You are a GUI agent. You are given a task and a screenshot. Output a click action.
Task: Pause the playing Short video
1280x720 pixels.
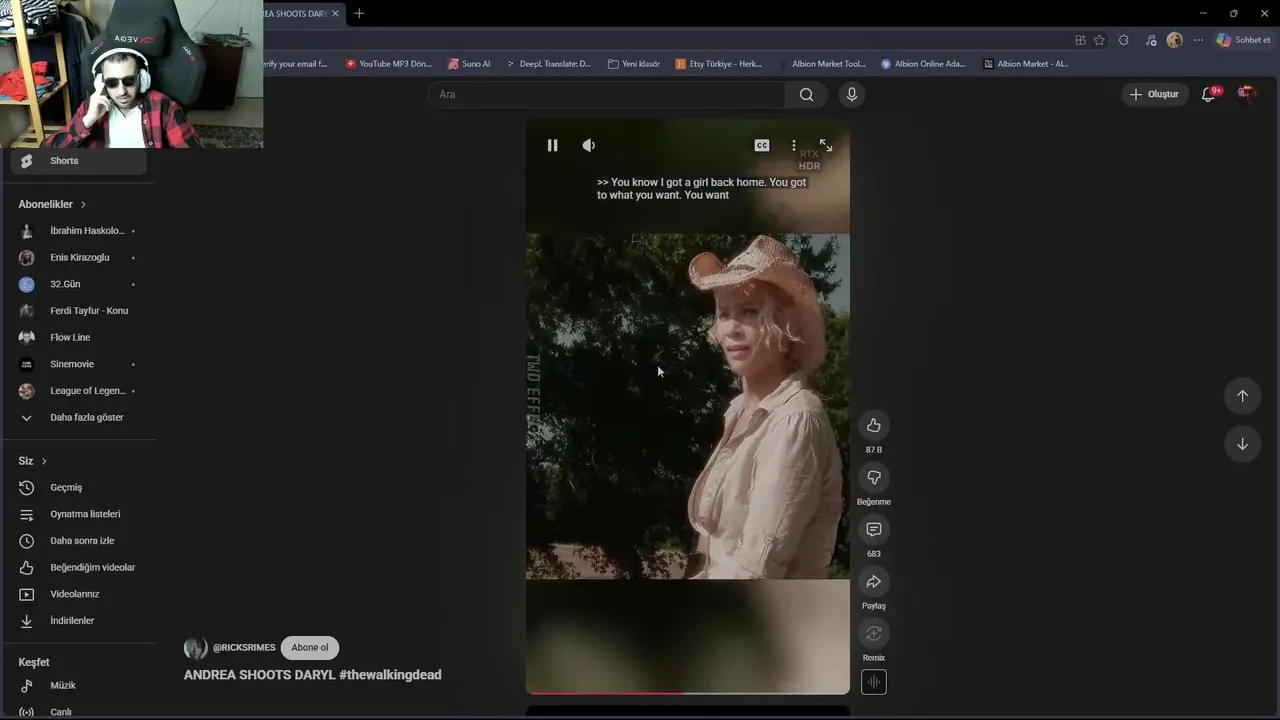click(552, 145)
